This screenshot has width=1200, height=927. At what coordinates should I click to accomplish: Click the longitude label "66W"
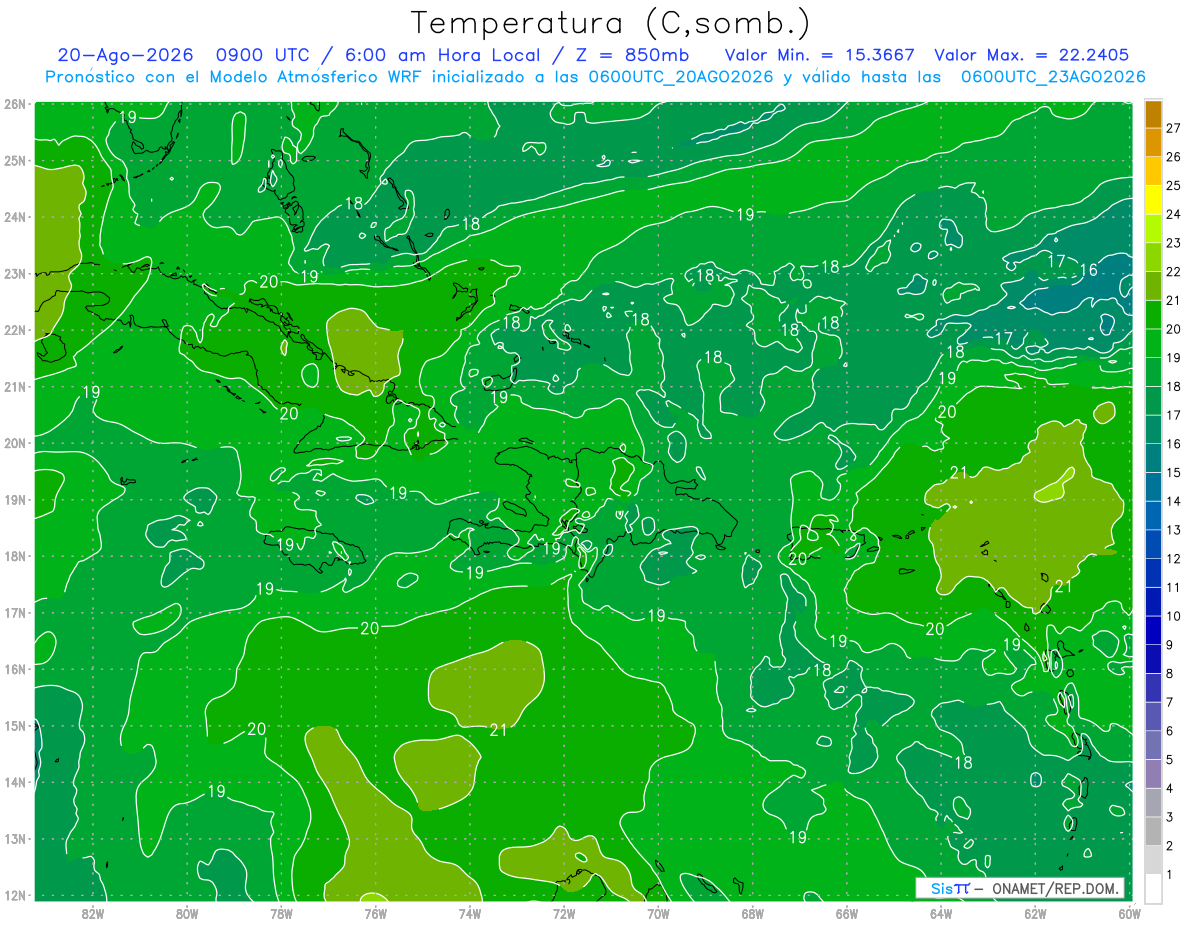coord(846,912)
